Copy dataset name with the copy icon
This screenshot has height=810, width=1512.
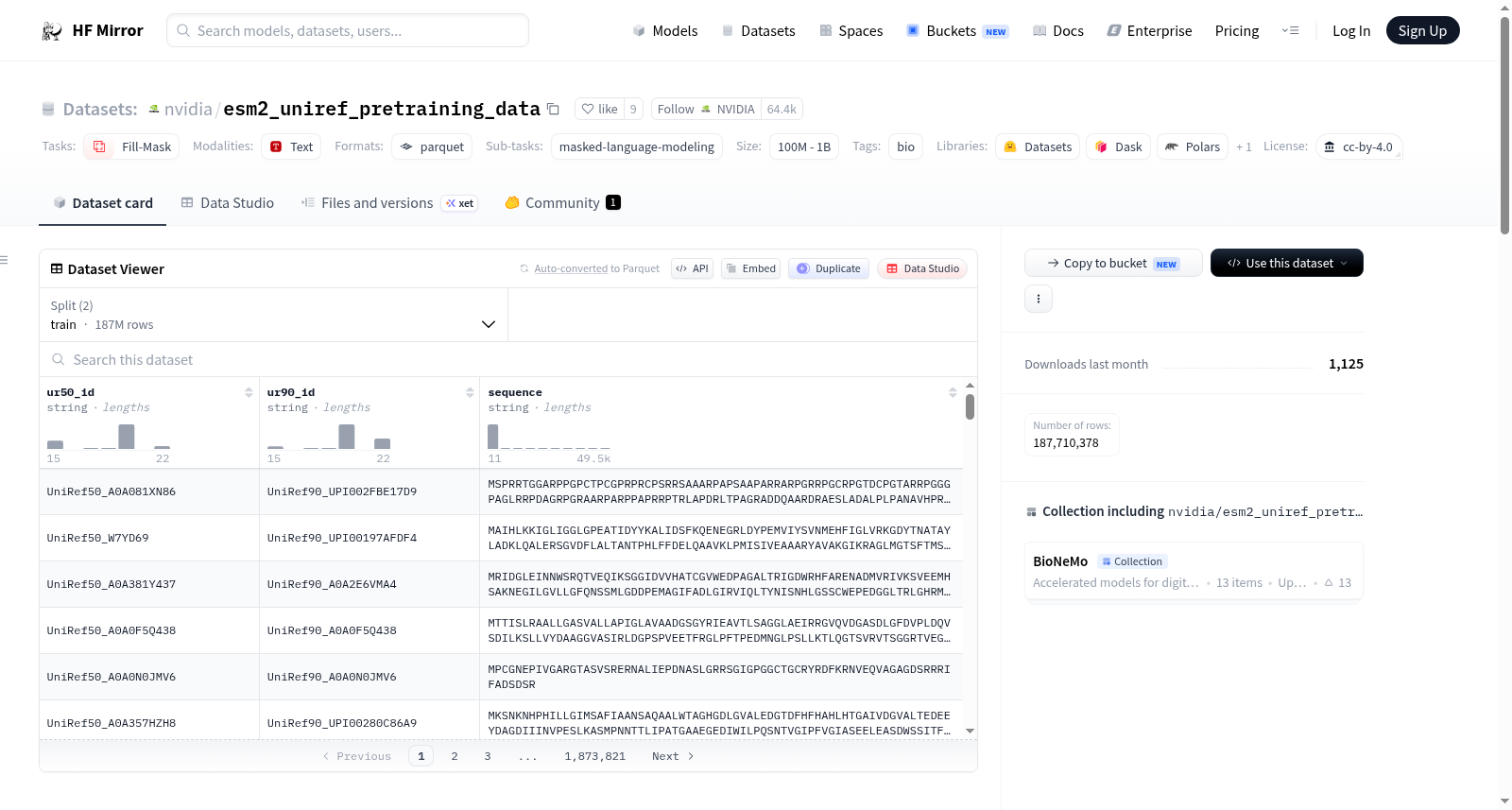click(554, 110)
